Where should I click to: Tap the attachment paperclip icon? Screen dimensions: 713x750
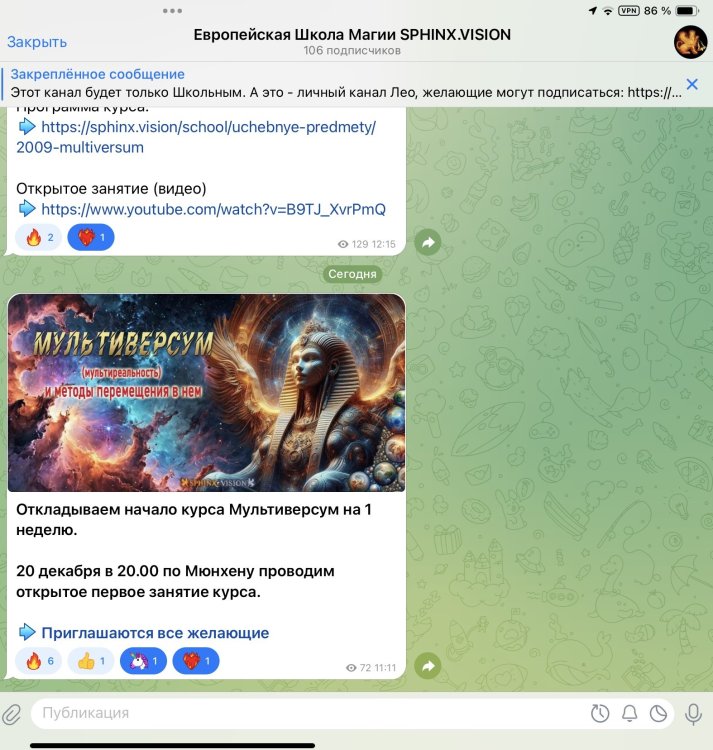pos(12,714)
